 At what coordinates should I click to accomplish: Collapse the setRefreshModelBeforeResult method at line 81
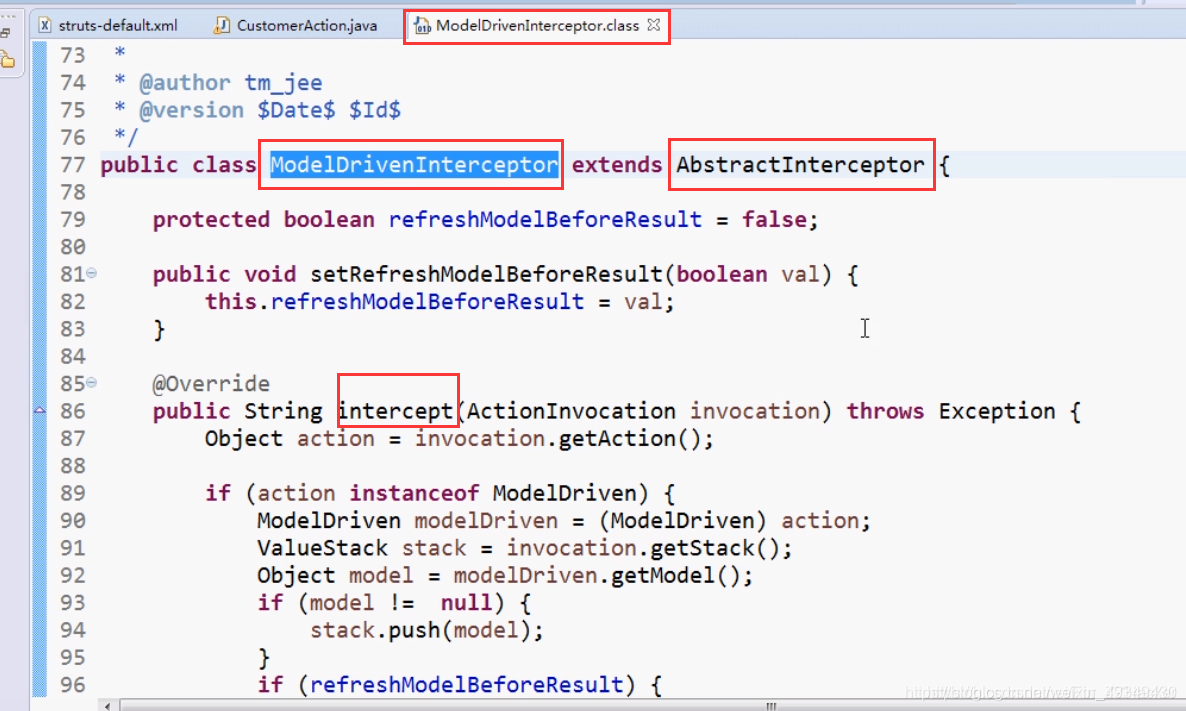(92, 273)
